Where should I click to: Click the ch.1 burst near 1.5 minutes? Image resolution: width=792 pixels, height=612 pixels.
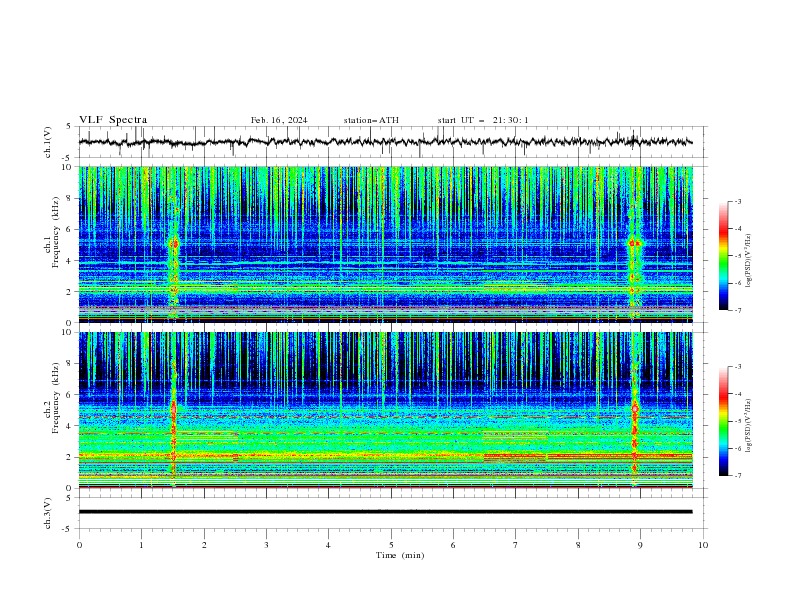[x=174, y=244]
